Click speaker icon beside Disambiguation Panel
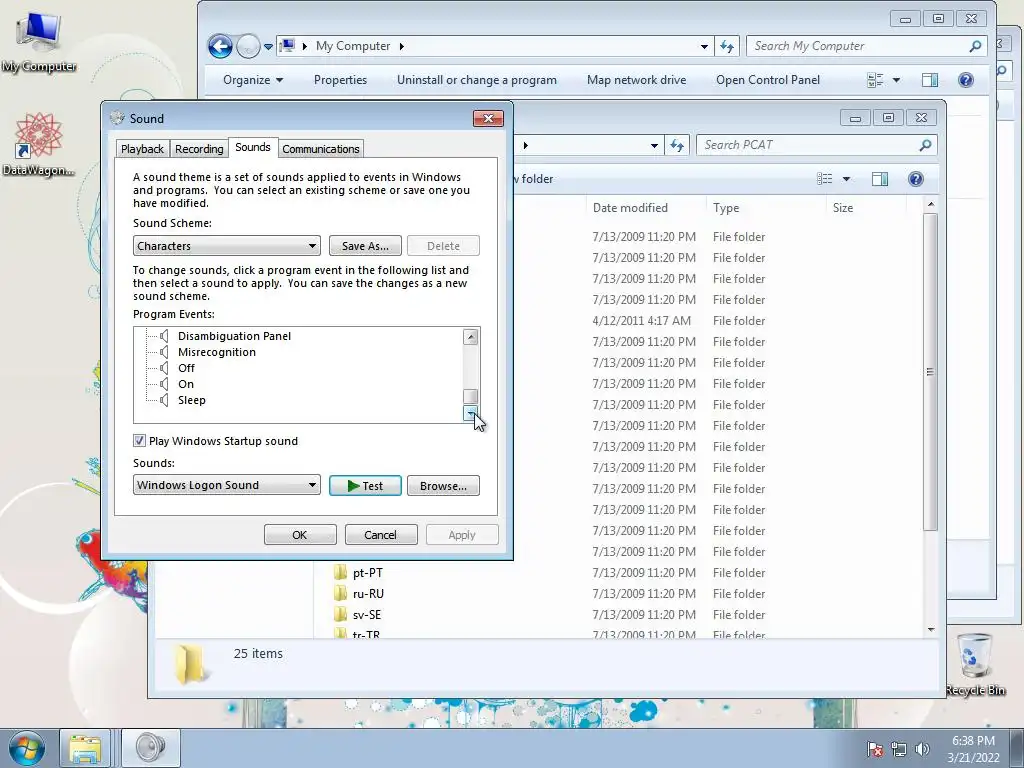 (165, 336)
